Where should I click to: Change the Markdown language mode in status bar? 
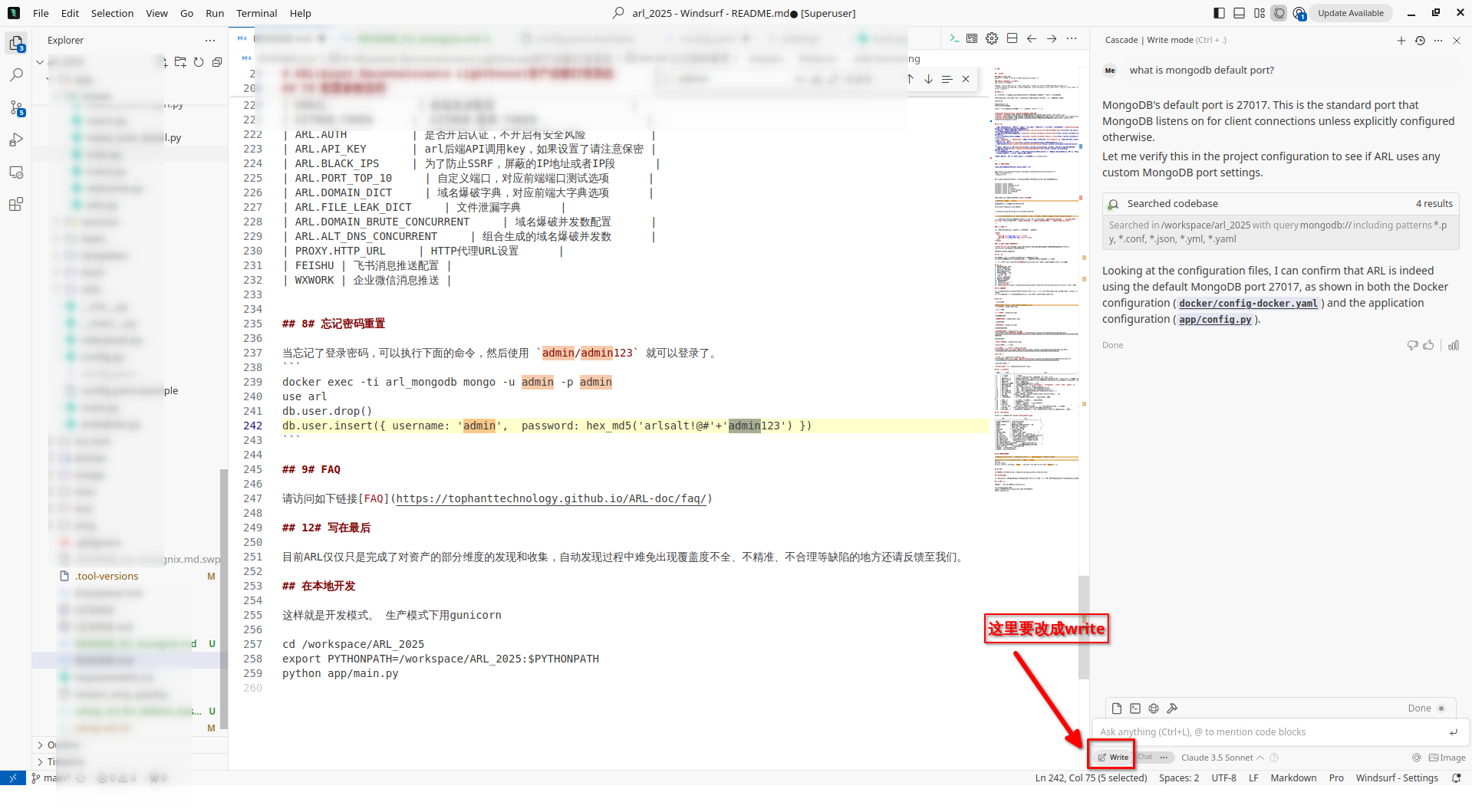coord(1293,777)
